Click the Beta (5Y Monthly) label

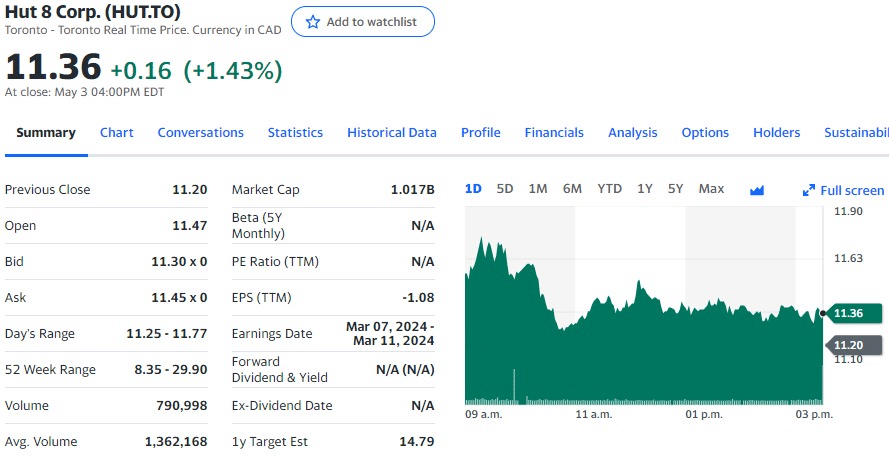pos(259,226)
